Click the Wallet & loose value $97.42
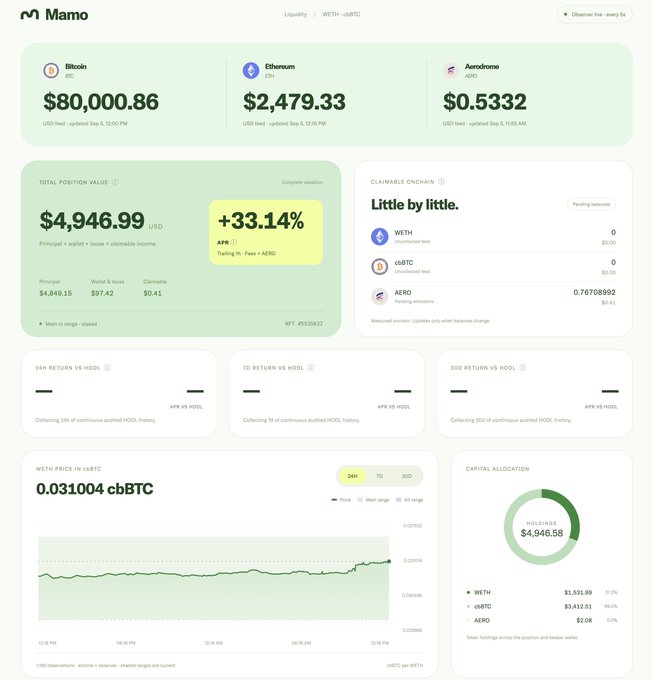652x680 pixels. tap(102, 293)
